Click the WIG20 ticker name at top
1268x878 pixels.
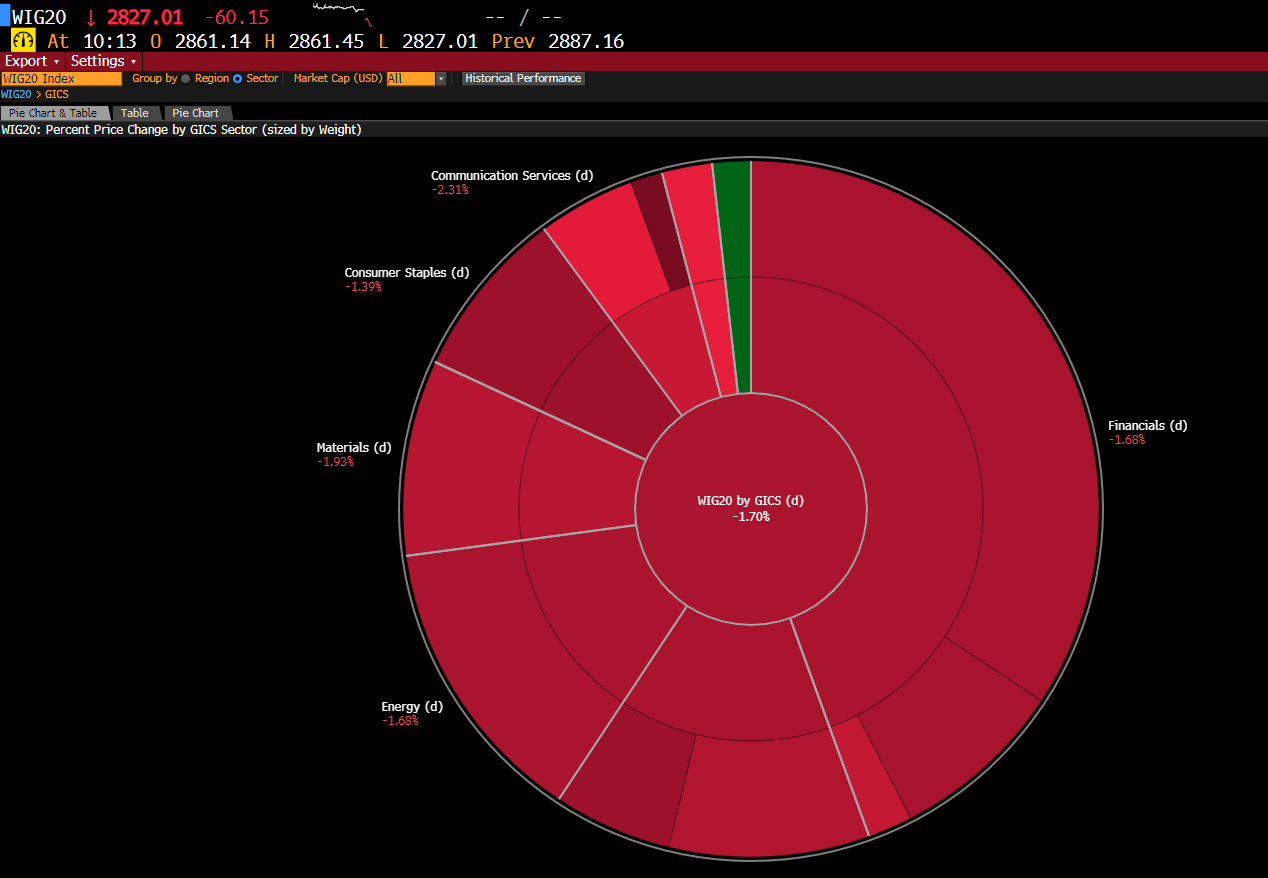tap(39, 17)
